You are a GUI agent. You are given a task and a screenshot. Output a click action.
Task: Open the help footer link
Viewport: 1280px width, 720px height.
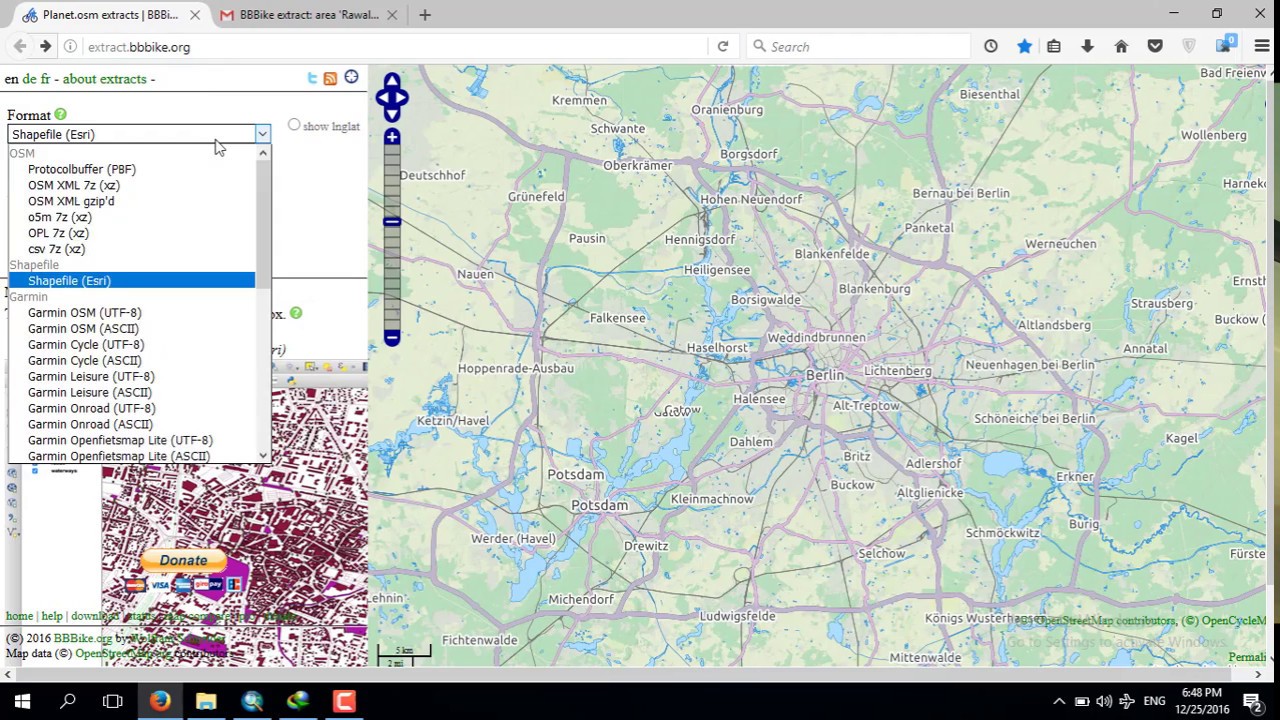coord(52,616)
